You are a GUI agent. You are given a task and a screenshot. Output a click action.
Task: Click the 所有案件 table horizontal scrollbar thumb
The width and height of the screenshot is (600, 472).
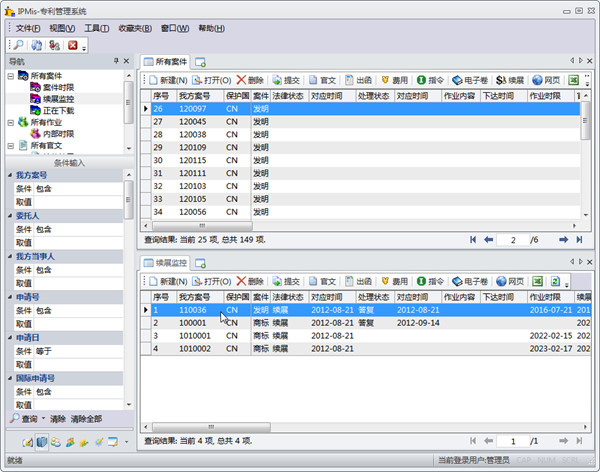[x=202, y=225]
